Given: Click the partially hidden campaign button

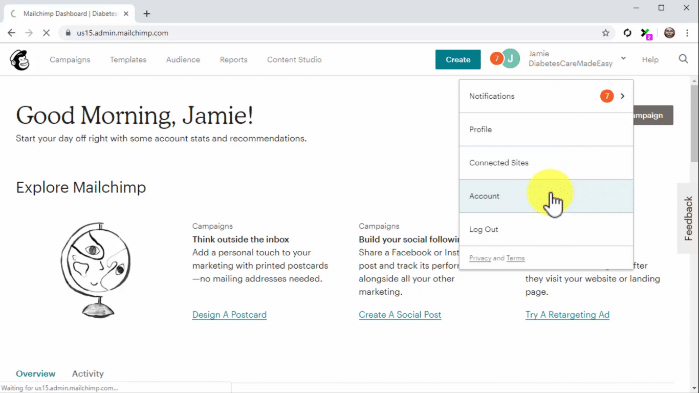Looking at the screenshot, I should pos(653,115).
